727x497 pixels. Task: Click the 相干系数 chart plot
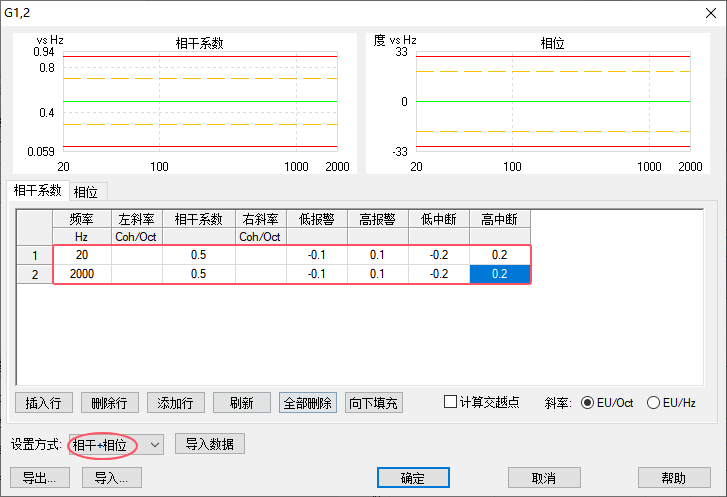click(x=200, y=102)
